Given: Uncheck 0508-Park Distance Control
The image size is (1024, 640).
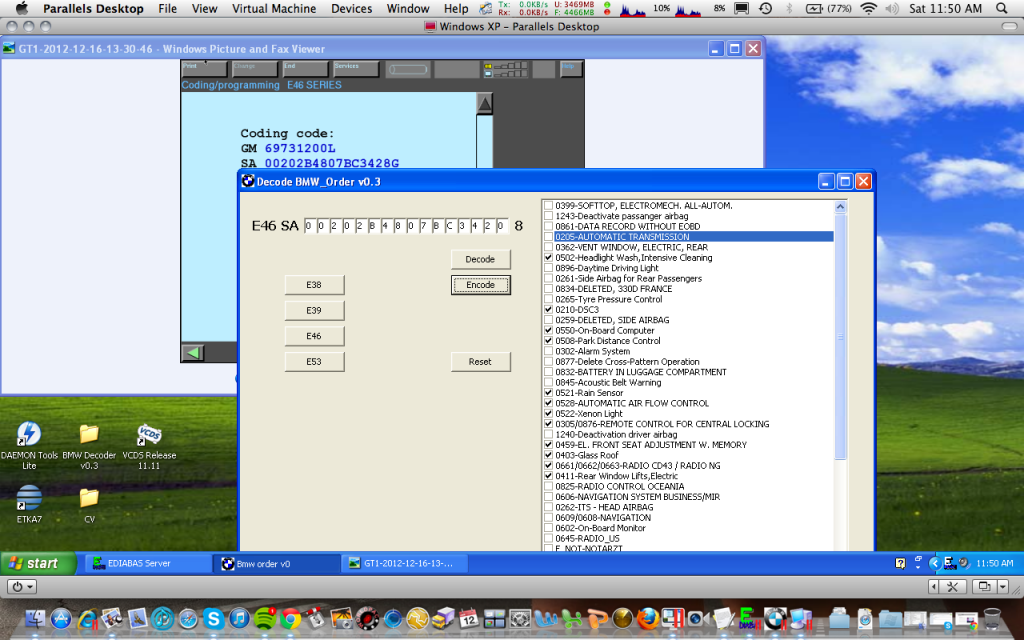Looking at the screenshot, I should point(549,341).
